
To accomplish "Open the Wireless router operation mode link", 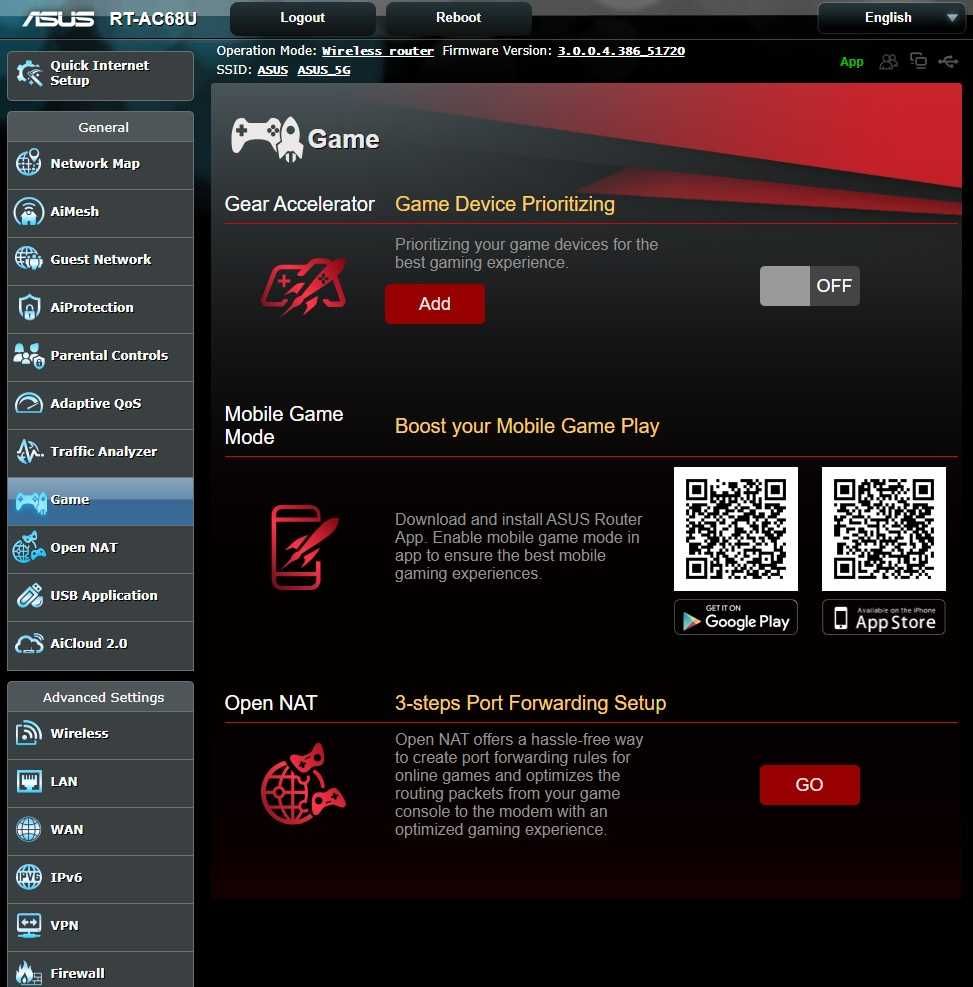I will tap(378, 51).
